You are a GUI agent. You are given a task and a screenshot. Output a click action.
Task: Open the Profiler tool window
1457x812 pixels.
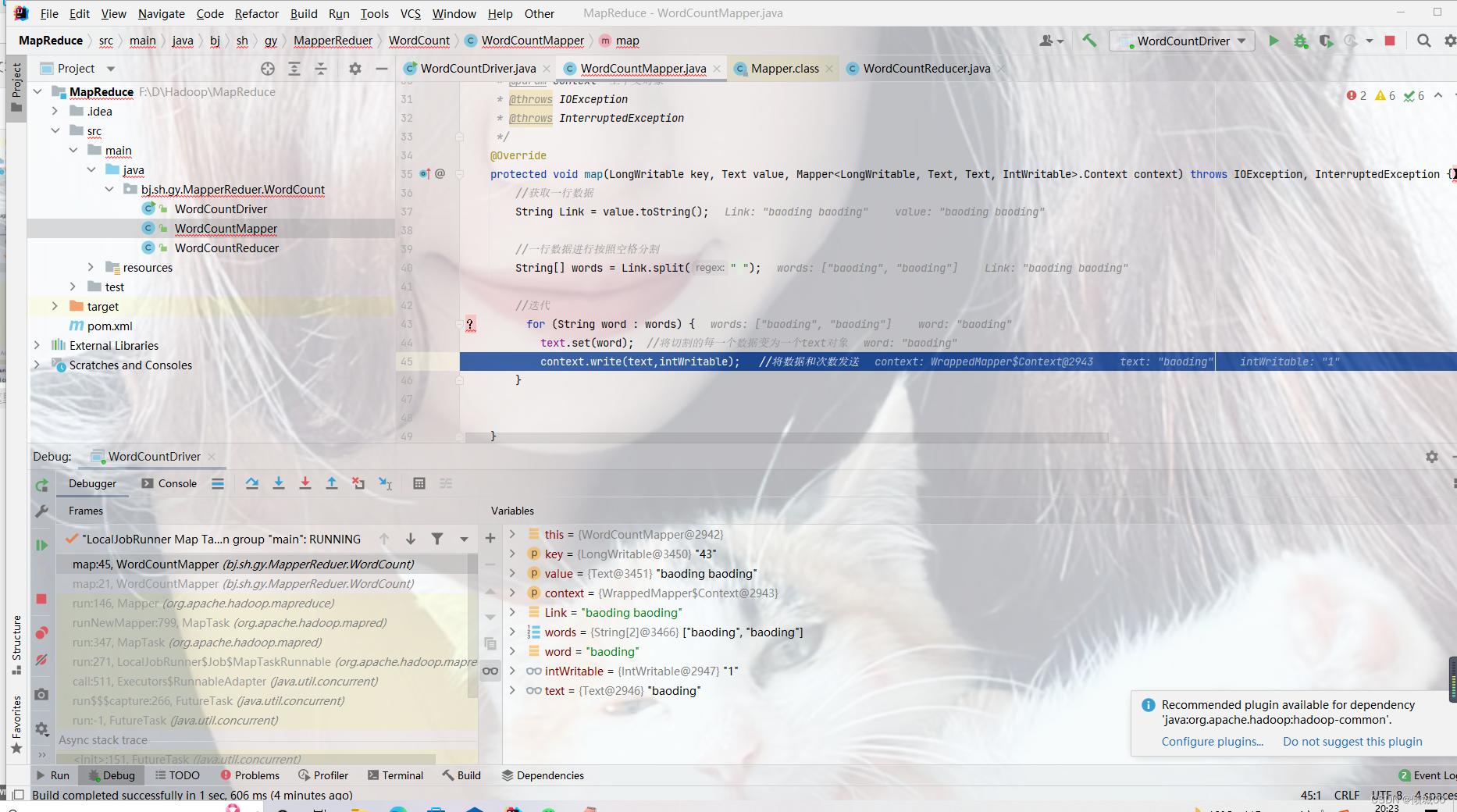point(323,775)
